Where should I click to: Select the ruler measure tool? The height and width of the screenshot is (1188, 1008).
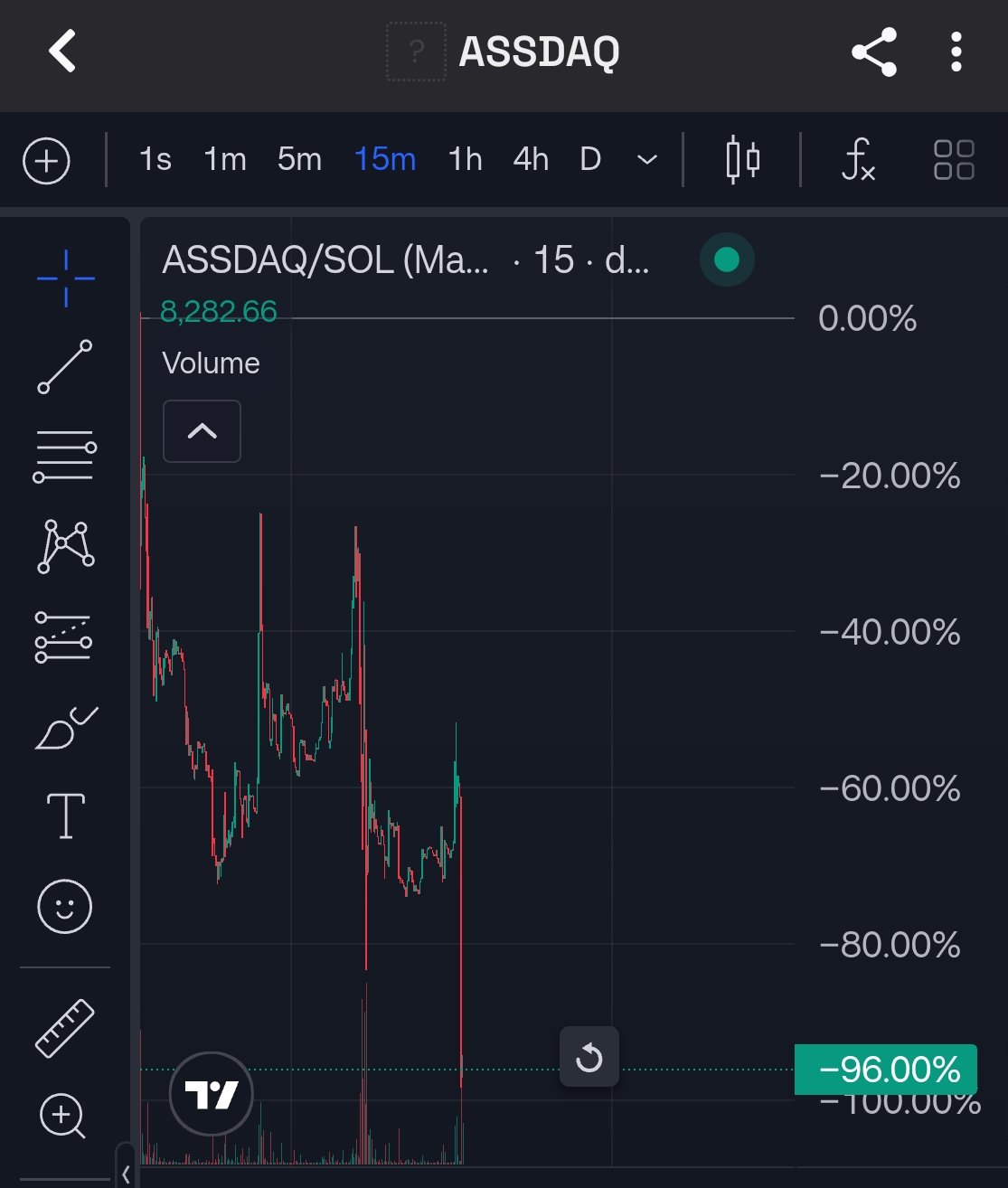click(65, 1028)
